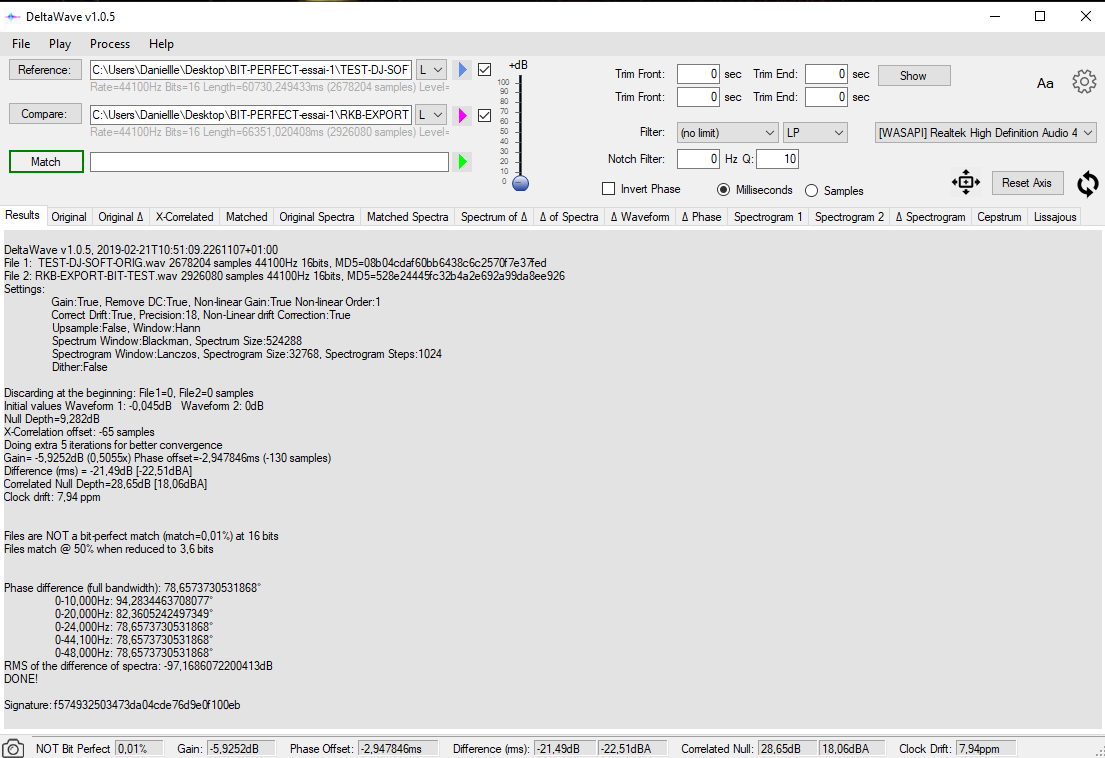
Task: Click the first row Trim End field
Action: (x=826, y=74)
